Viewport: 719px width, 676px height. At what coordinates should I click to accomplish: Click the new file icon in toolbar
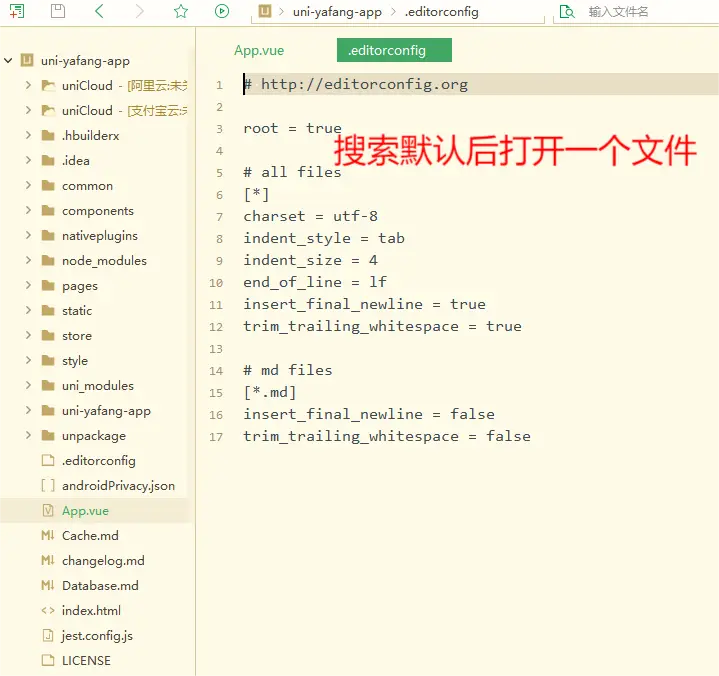coord(16,11)
